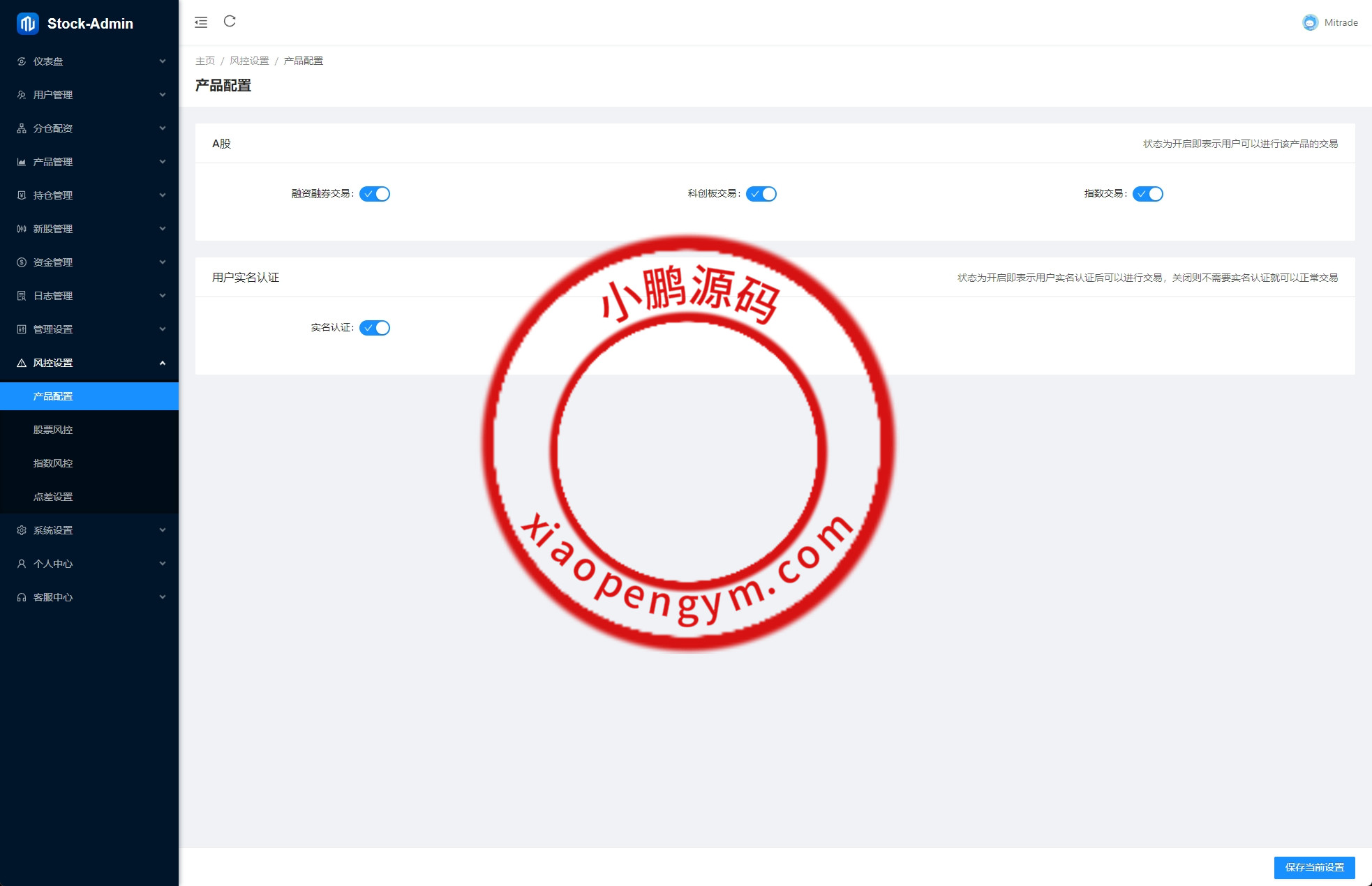The image size is (1372, 886).
Task: Expand the 持仓管理 menu chevron
Action: point(163,195)
